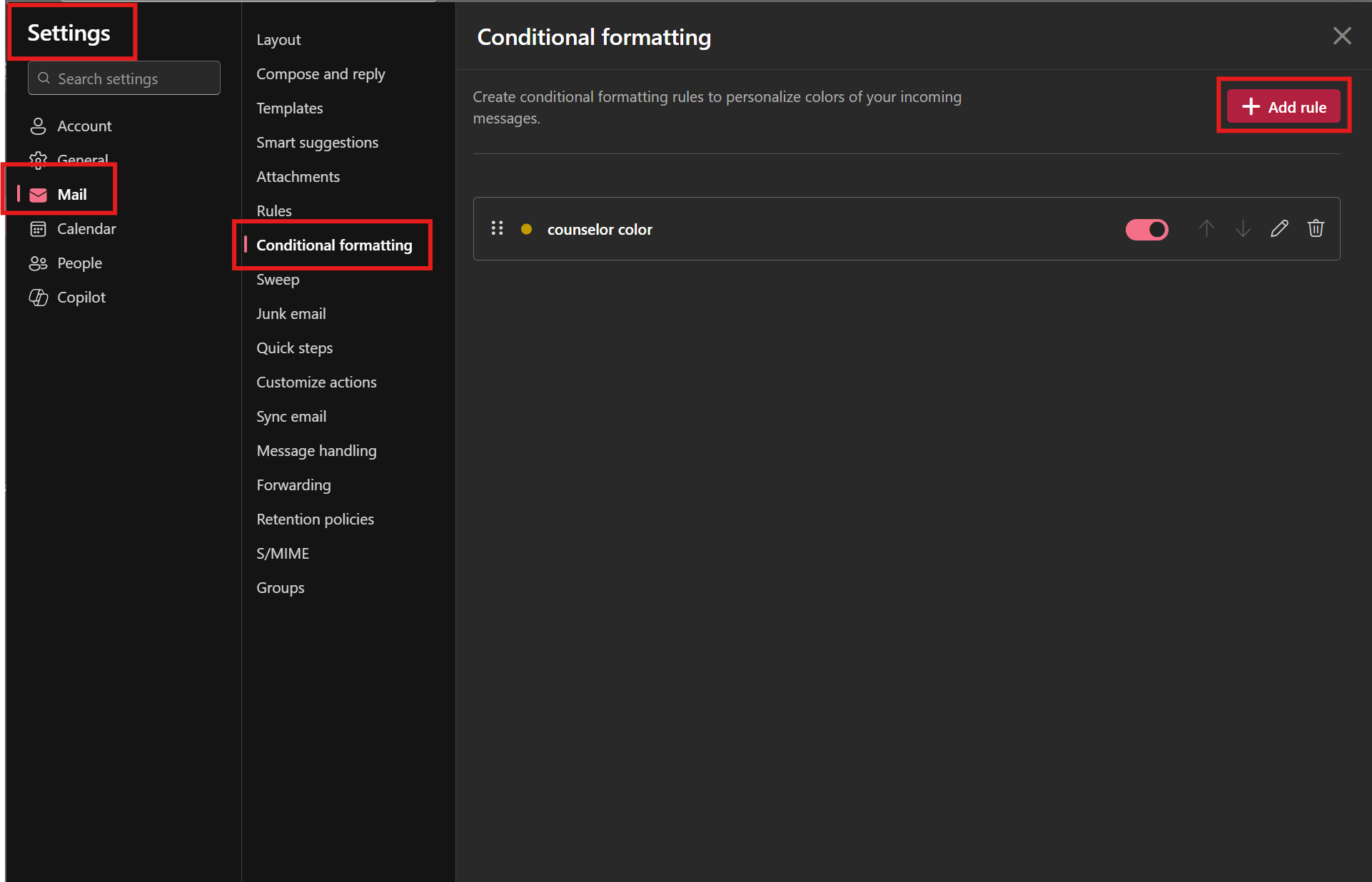Move the counselor color rule up
This screenshot has height=882, width=1372.
coord(1206,228)
